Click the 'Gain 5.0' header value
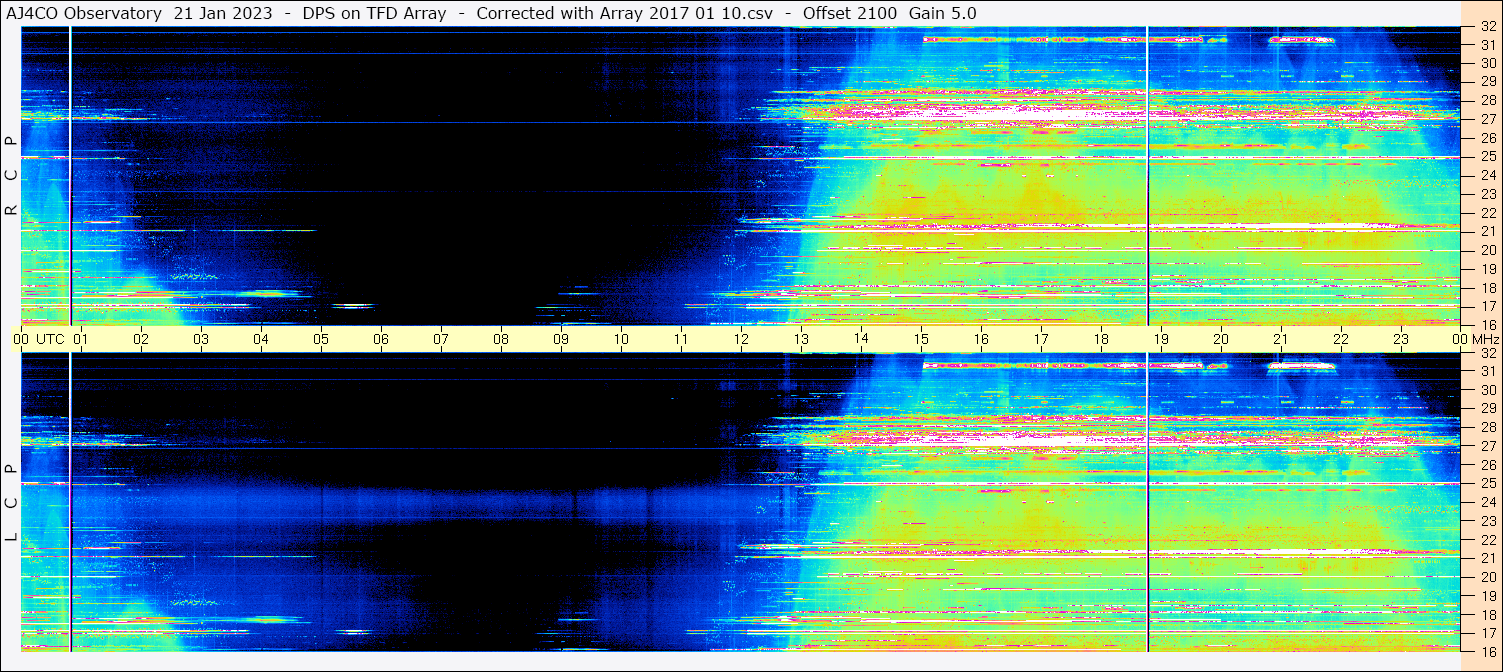The height and width of the screenshot is (672, 1503). pos(943,14)
